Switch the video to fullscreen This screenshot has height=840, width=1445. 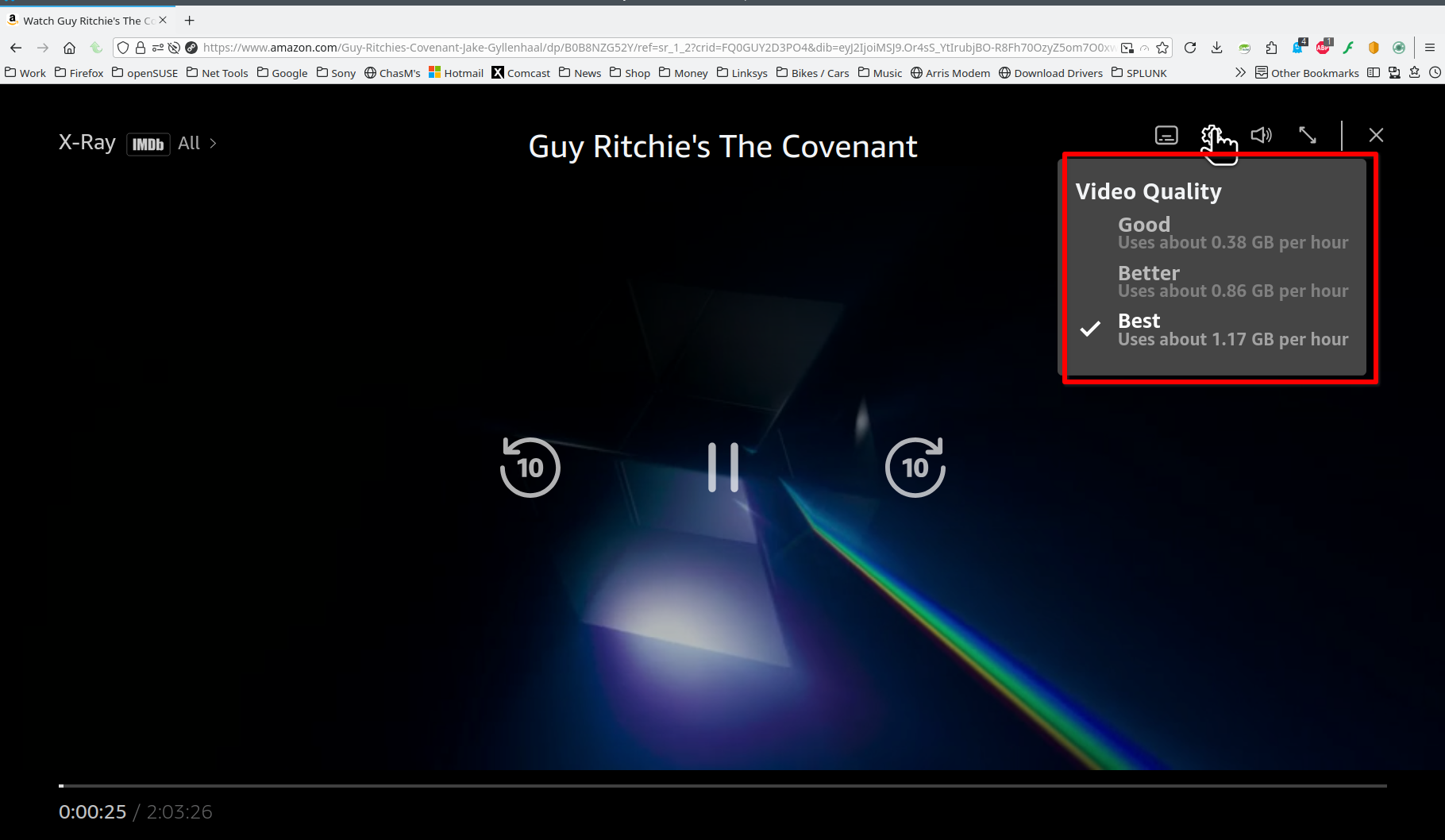click(1308, 135)
